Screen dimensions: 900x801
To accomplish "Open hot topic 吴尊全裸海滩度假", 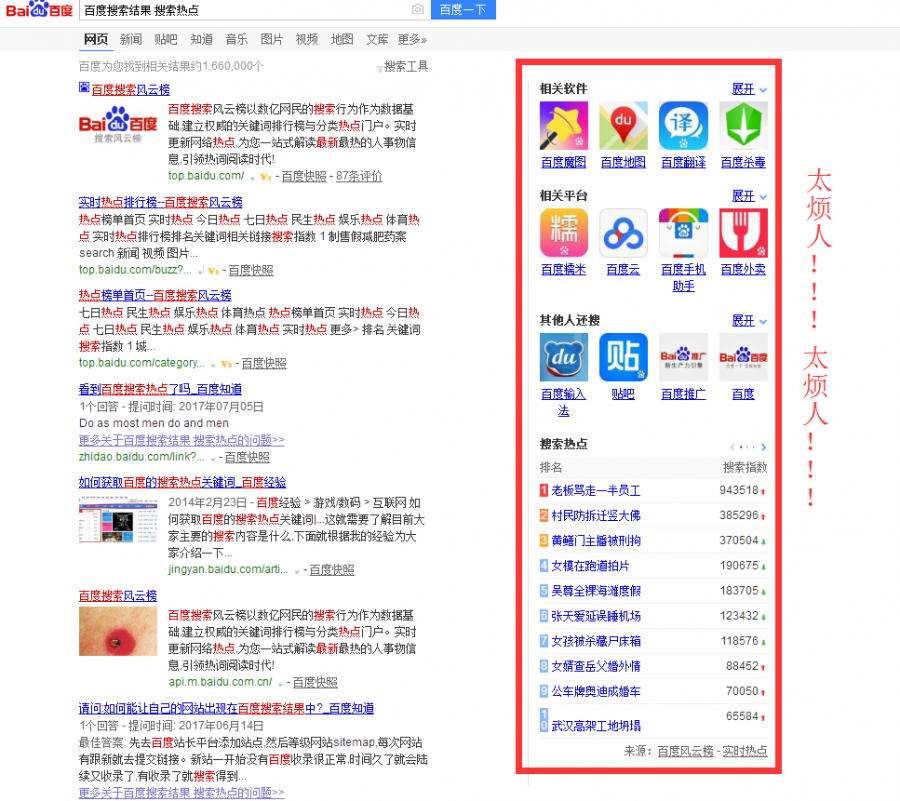I will click(x=596, y=591).
